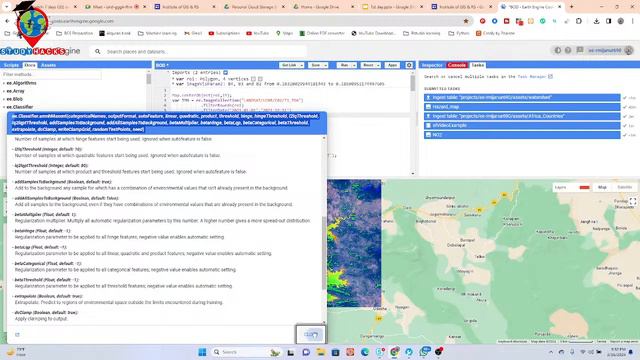Click into the Filter methods field
The image size is (640, 360).
click(51, 75)
